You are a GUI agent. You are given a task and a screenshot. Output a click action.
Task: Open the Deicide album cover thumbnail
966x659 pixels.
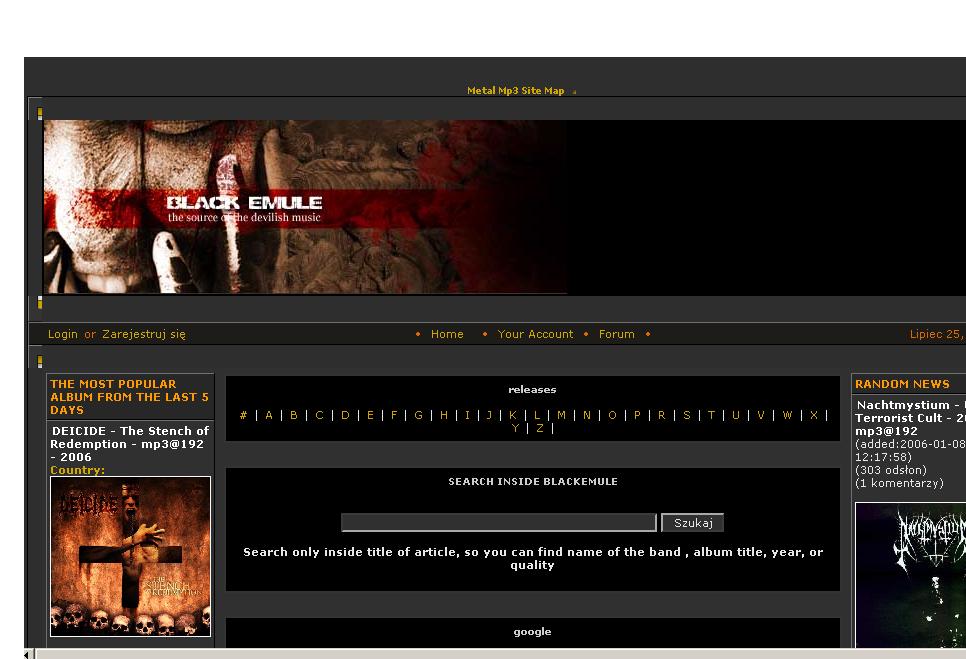point(130,556)
